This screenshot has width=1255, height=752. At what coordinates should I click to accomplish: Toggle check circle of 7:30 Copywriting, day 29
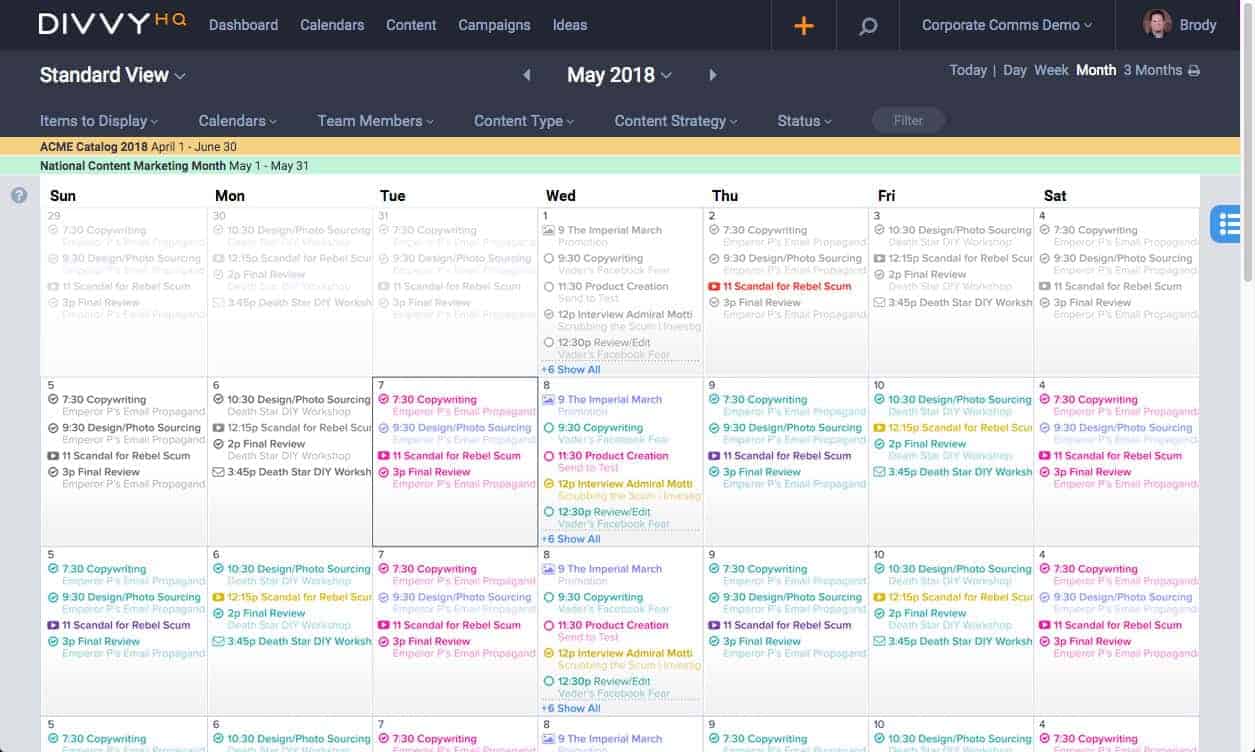point(53,230)
